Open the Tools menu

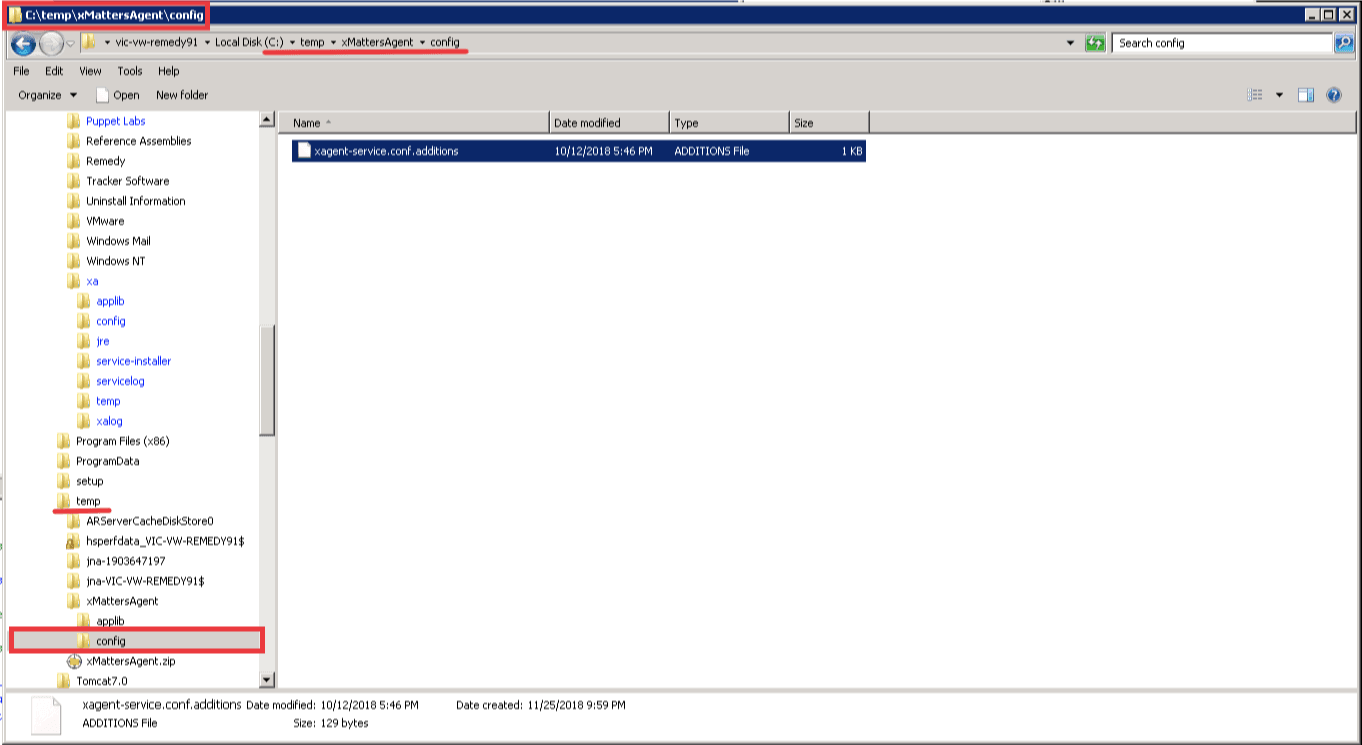tap(130, 71)
